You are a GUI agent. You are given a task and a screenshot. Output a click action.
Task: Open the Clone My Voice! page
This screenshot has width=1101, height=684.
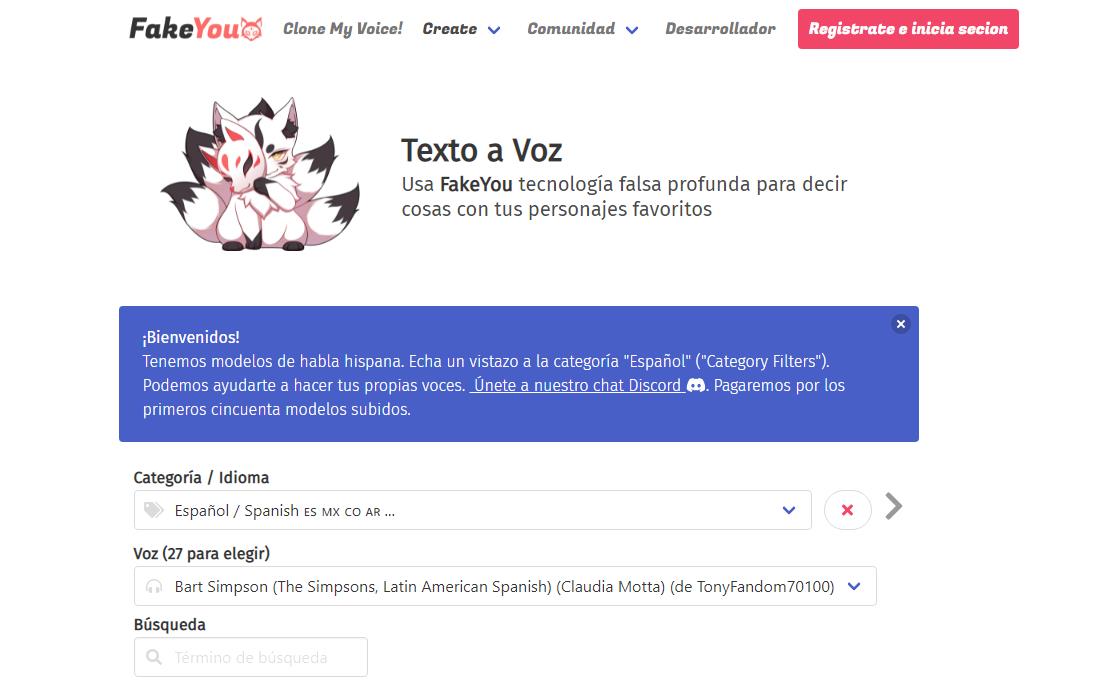pos(343,29)
